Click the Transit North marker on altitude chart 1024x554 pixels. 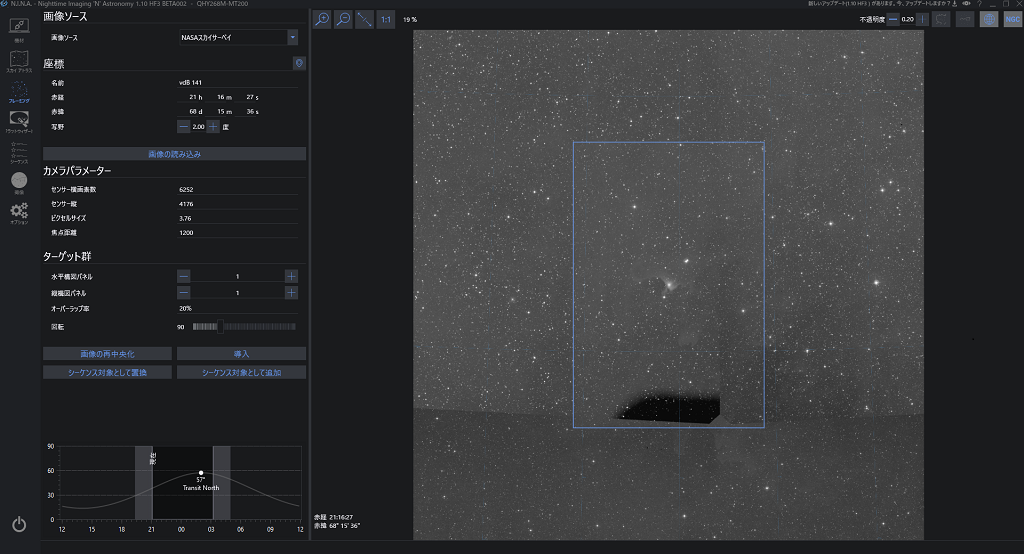click(200, 472)
